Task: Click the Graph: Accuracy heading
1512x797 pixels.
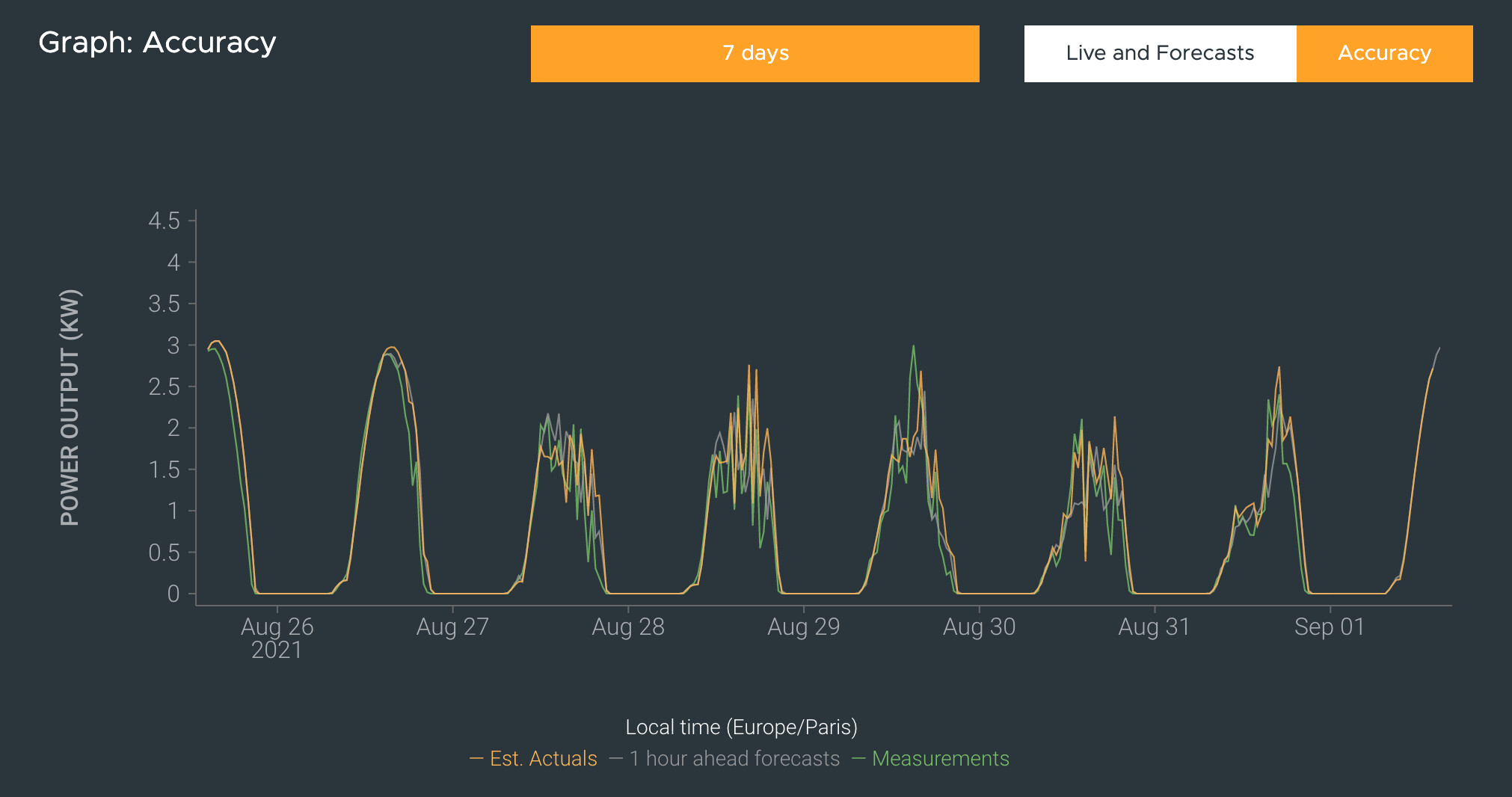Action: tap(157, 43)
